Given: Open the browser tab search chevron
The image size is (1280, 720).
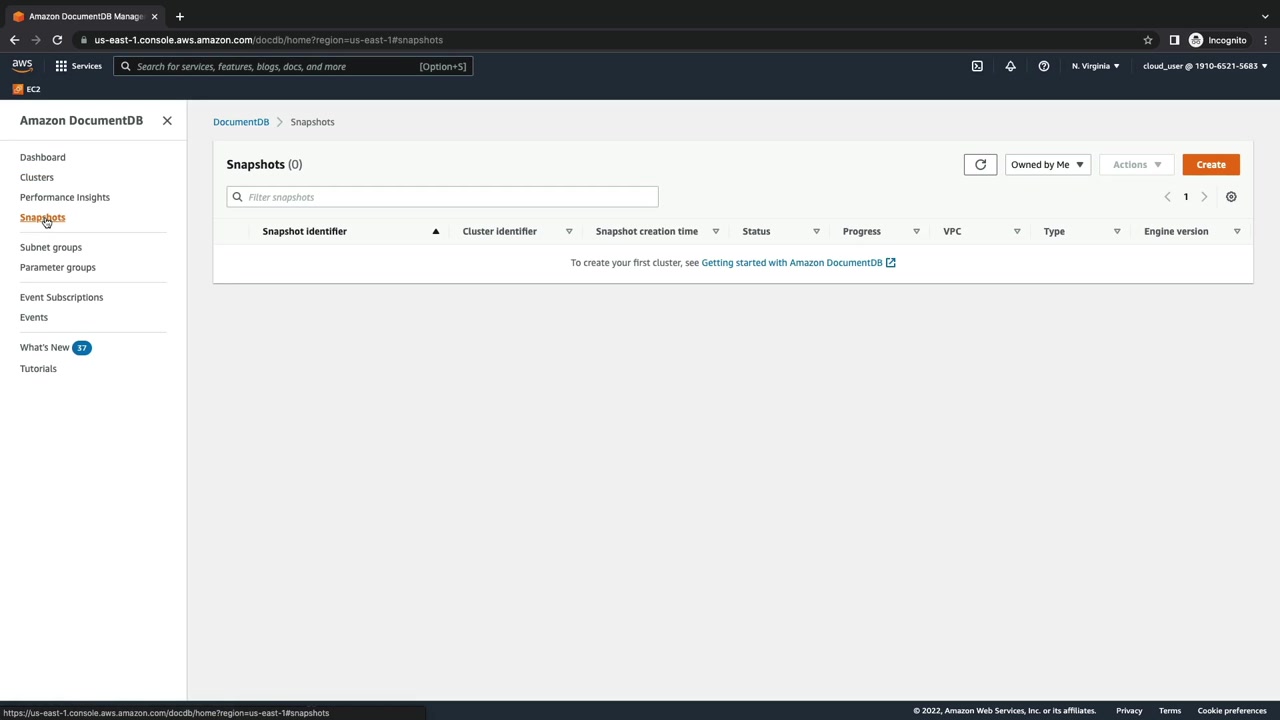Looking at the screenshot, I should (1265, 16).
